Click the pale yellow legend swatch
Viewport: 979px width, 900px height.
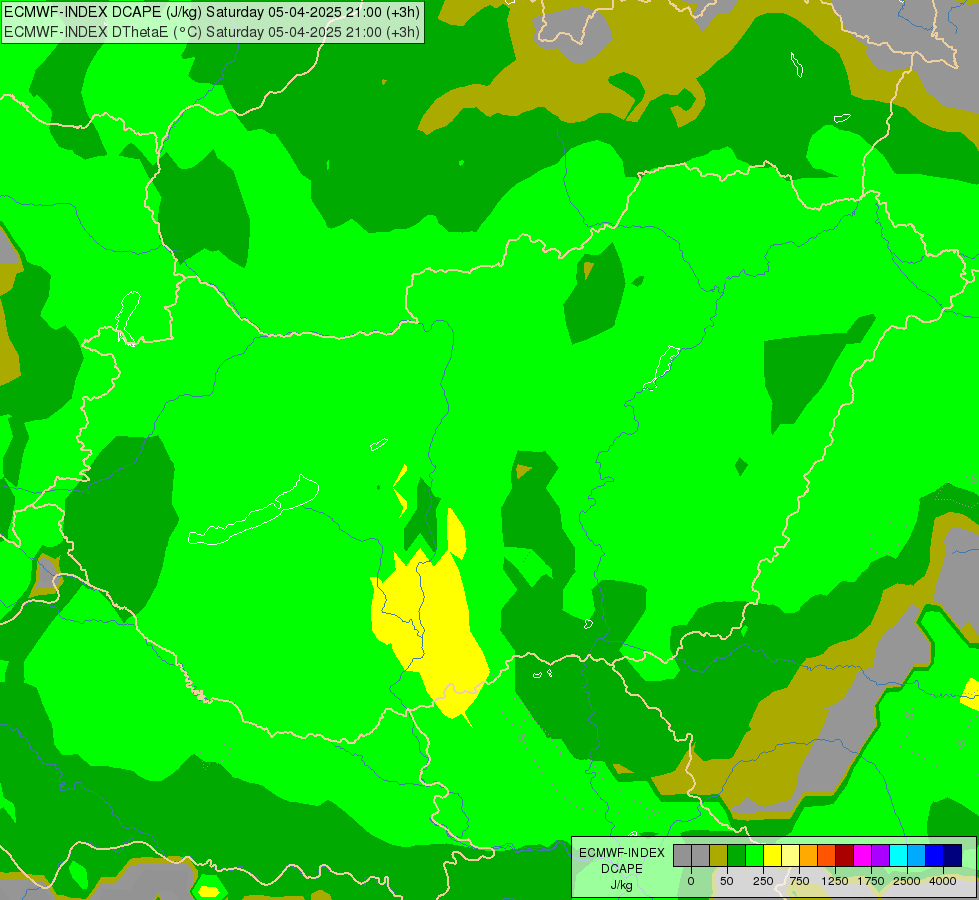790,856
